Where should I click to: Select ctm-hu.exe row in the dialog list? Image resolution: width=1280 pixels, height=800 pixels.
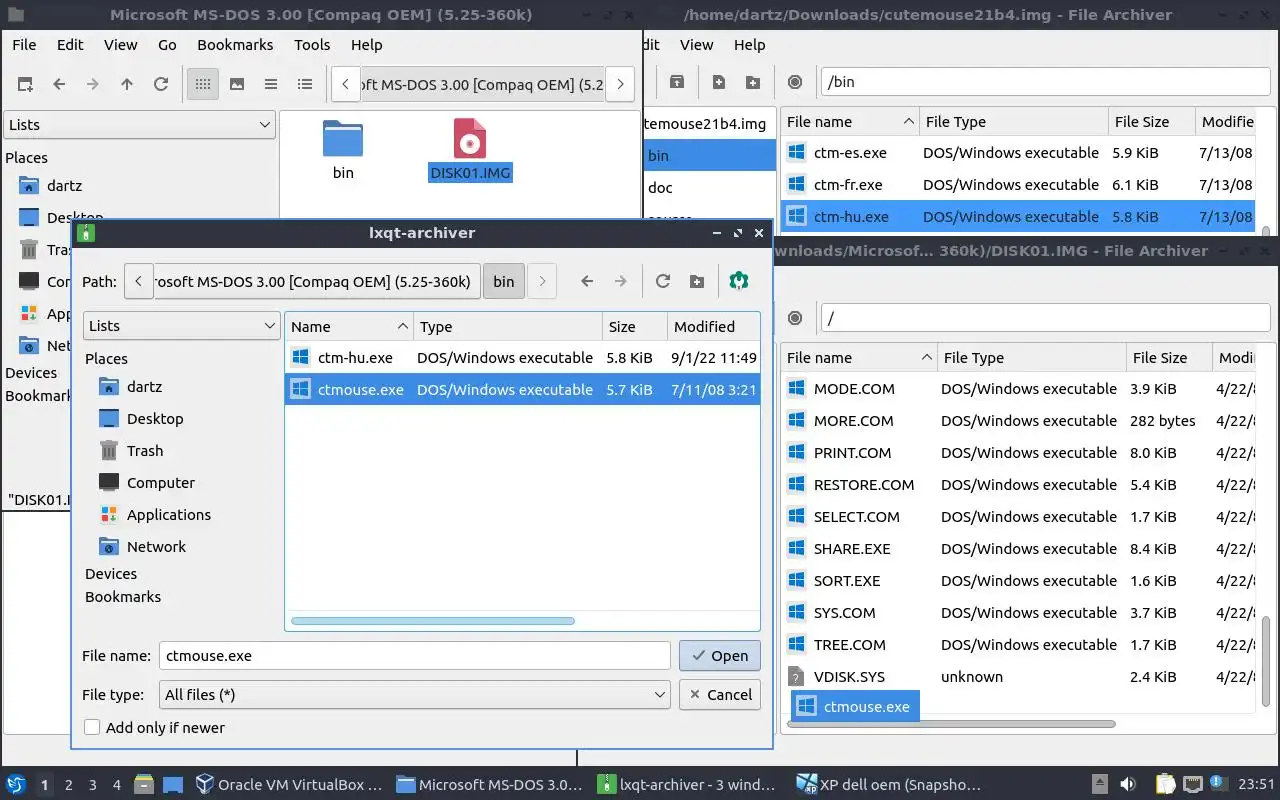tap(522, 358)
